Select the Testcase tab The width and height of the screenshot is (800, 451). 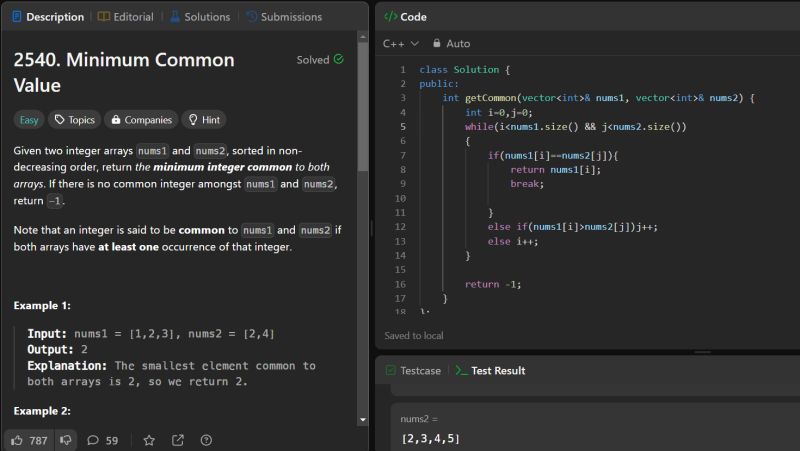[413, 371]
